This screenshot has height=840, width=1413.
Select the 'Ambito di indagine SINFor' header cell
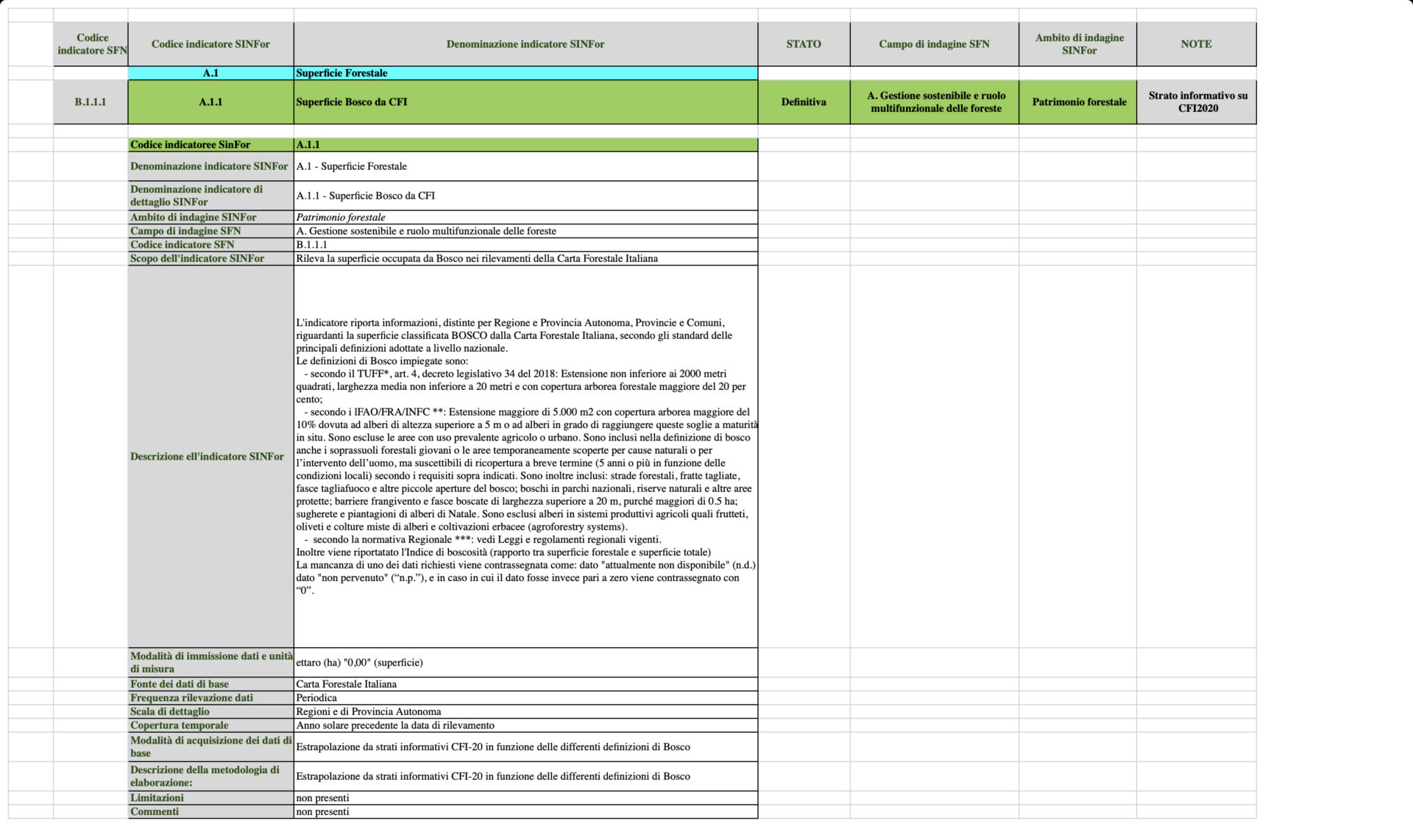1079,44
